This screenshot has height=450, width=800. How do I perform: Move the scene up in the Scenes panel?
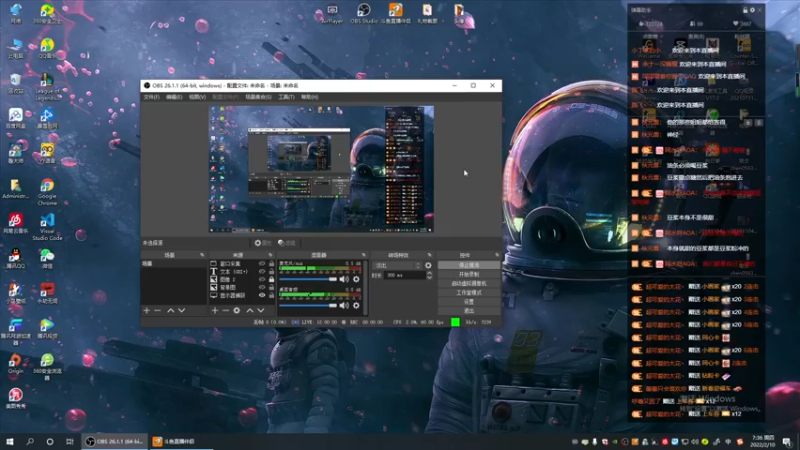point(170,310)
